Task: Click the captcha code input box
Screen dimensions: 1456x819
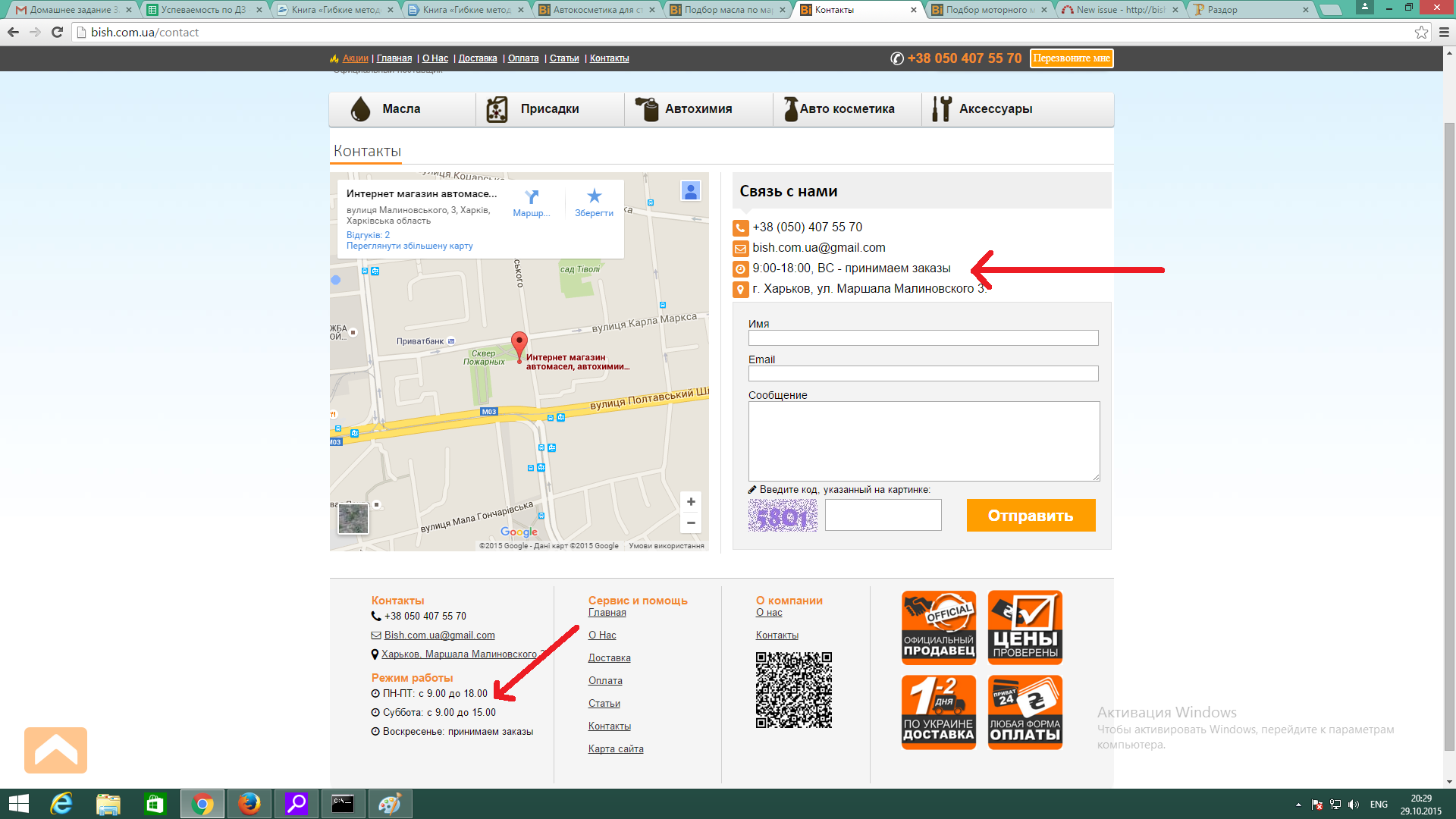Action: click(883, 516)
